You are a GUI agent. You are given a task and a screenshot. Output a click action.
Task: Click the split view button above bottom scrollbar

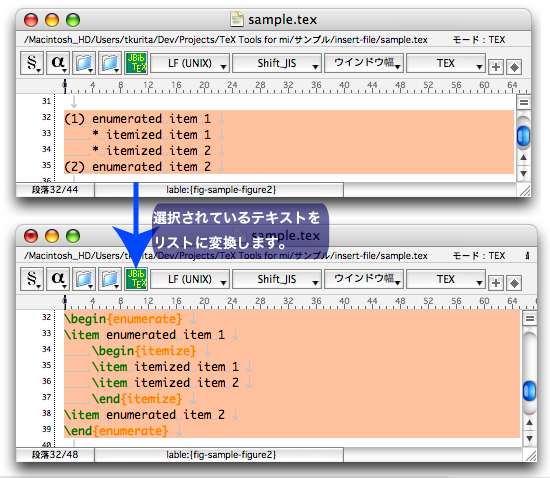click(530, 318)
